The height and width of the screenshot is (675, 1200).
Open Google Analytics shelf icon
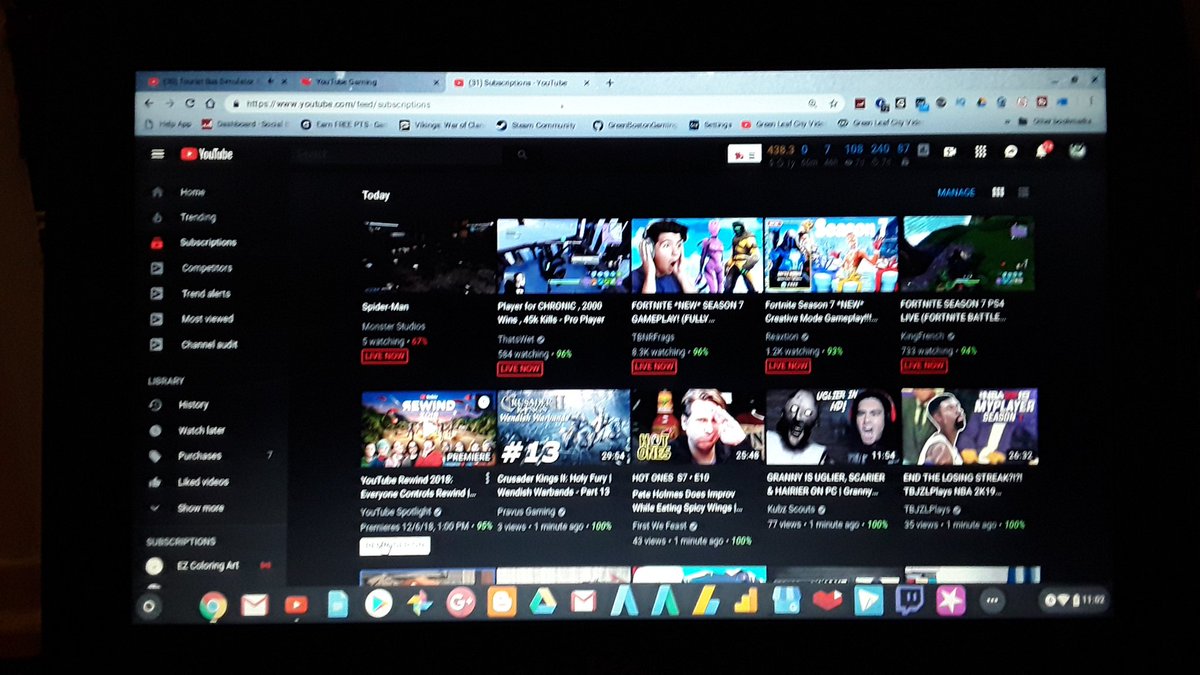[x=745, y=601]
